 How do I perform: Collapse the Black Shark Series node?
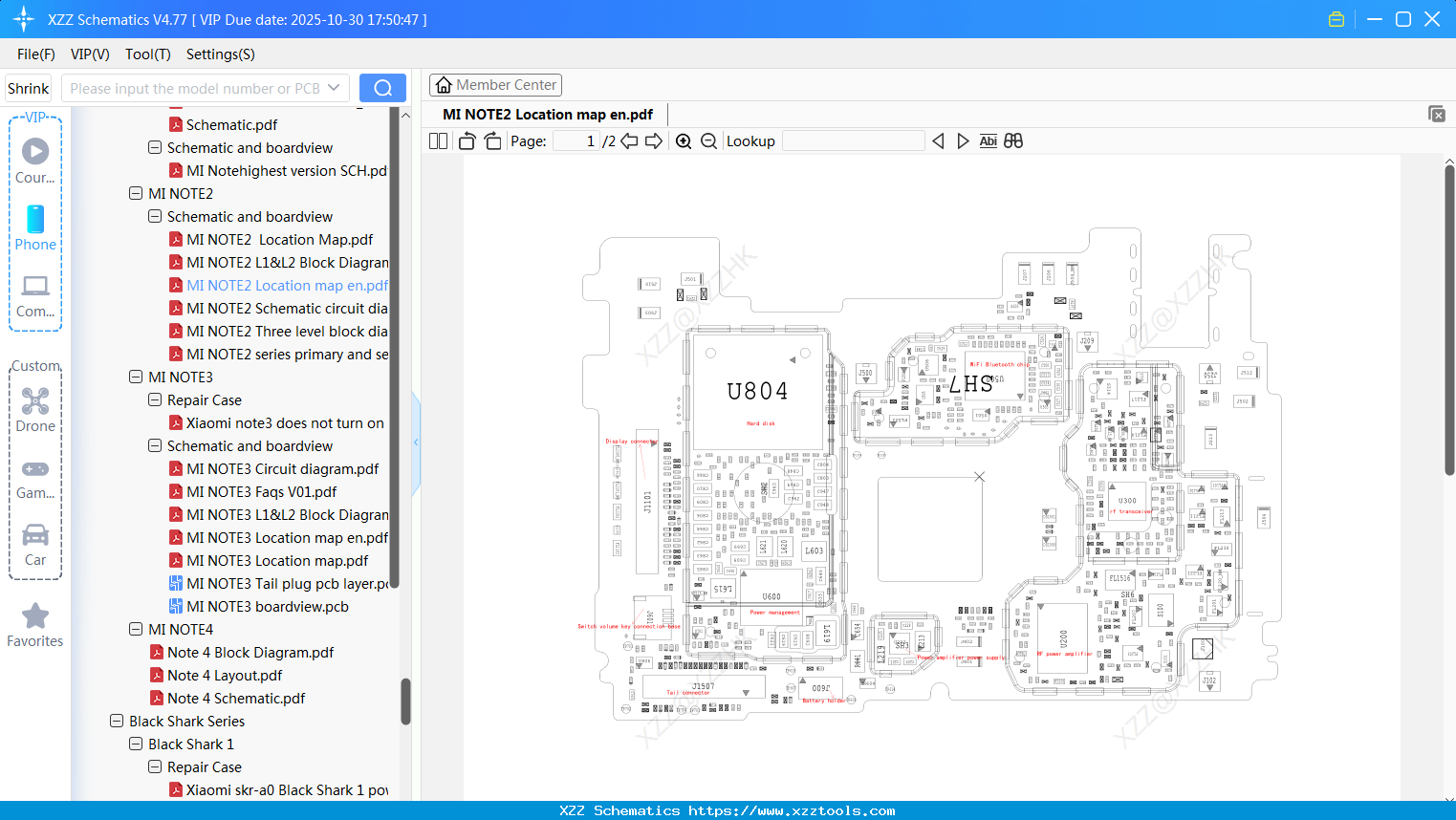click(116, 721)
